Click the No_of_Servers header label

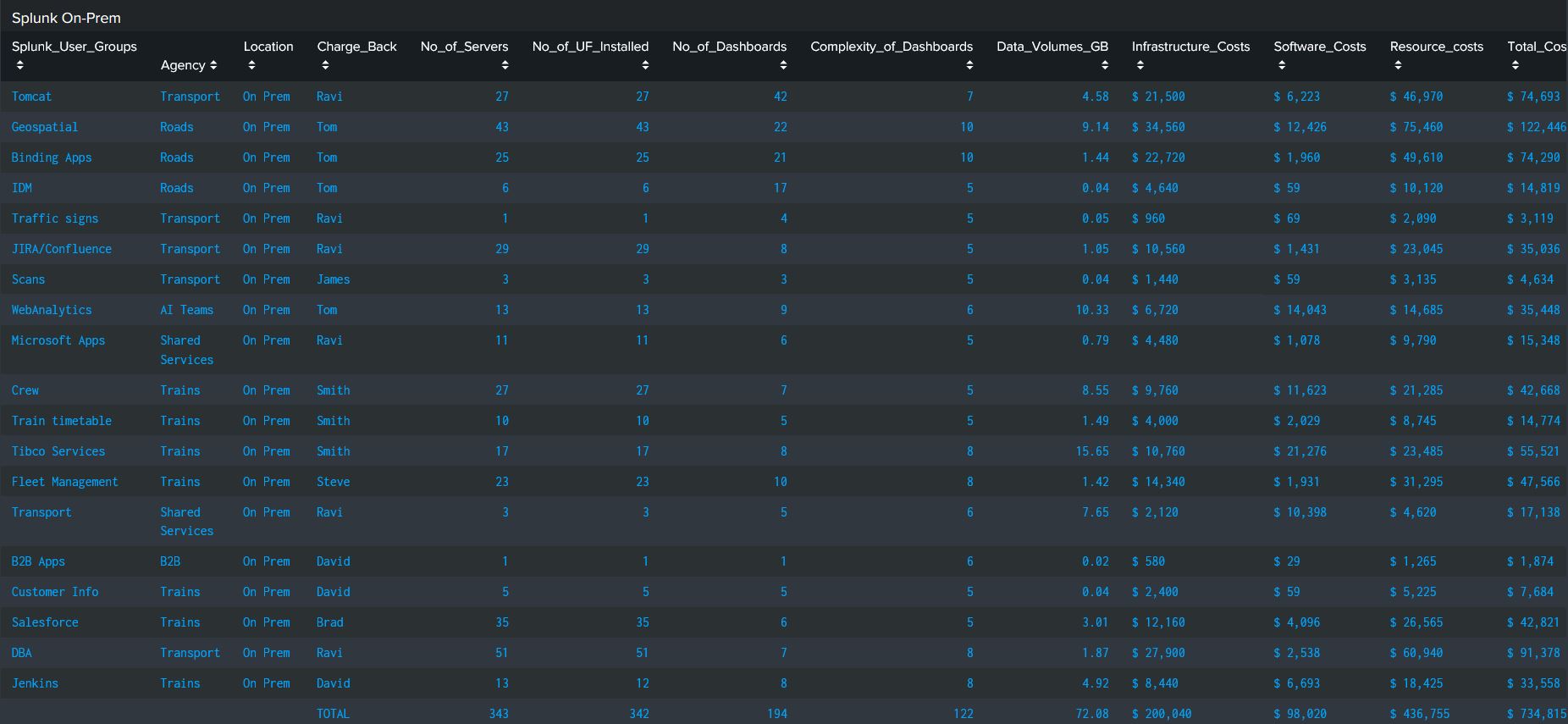464,47
